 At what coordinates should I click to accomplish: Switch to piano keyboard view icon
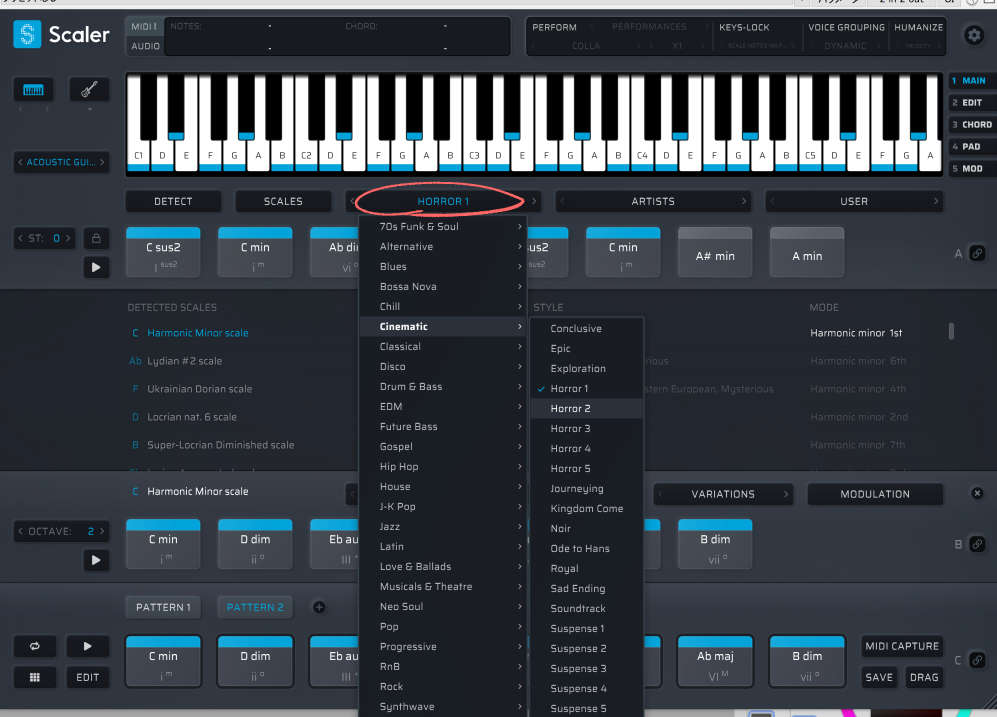(33, 90)
